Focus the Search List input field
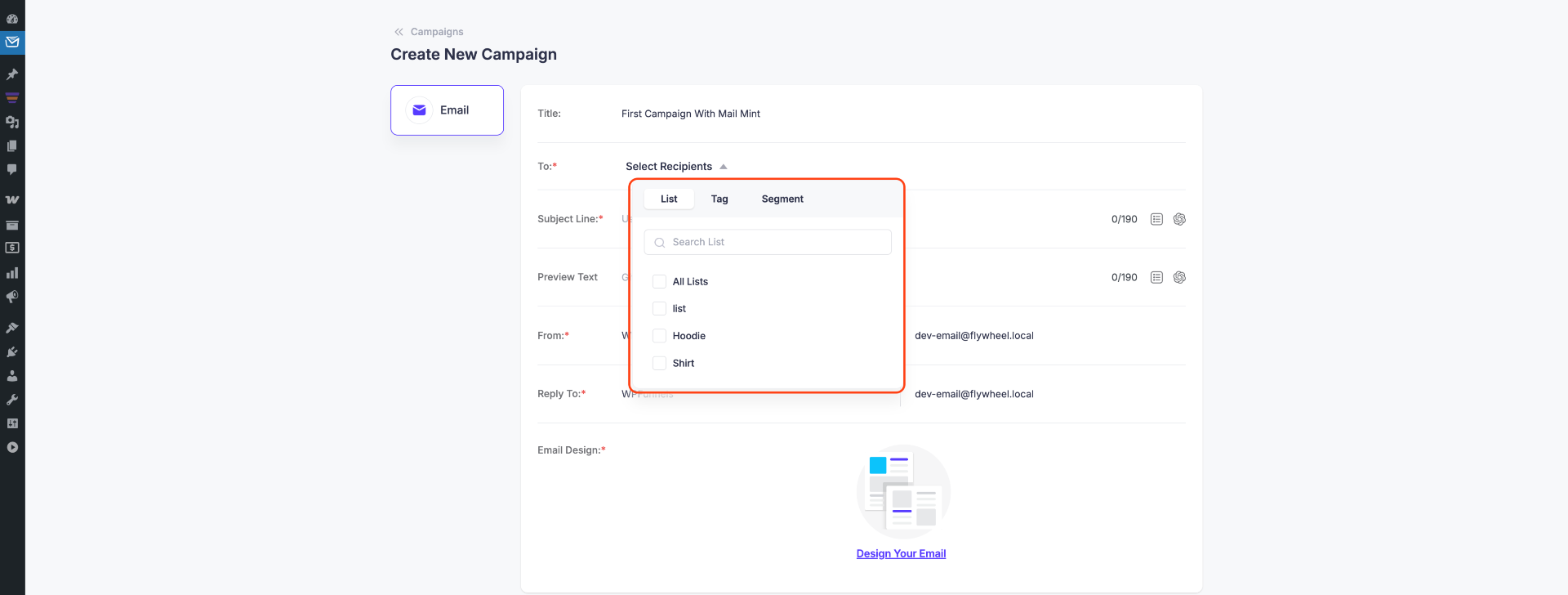The width and height of the screenshot is (1568, 595). point(768,242)
